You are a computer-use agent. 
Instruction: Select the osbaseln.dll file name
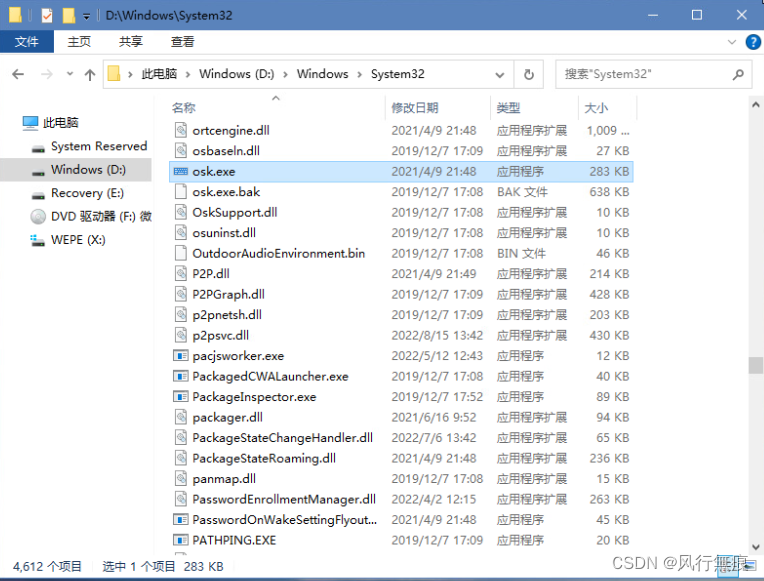click(226, 151)
